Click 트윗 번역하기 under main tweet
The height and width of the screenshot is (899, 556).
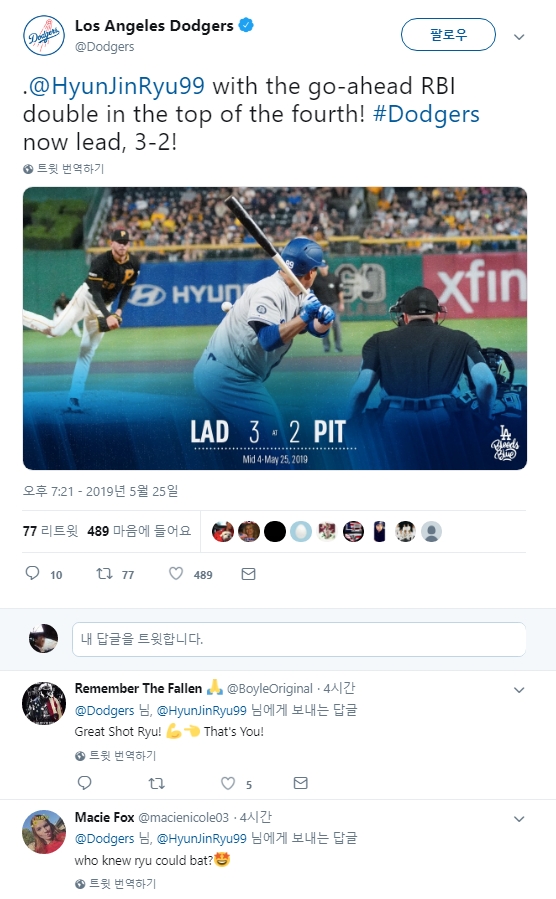[x=64, y=169]
